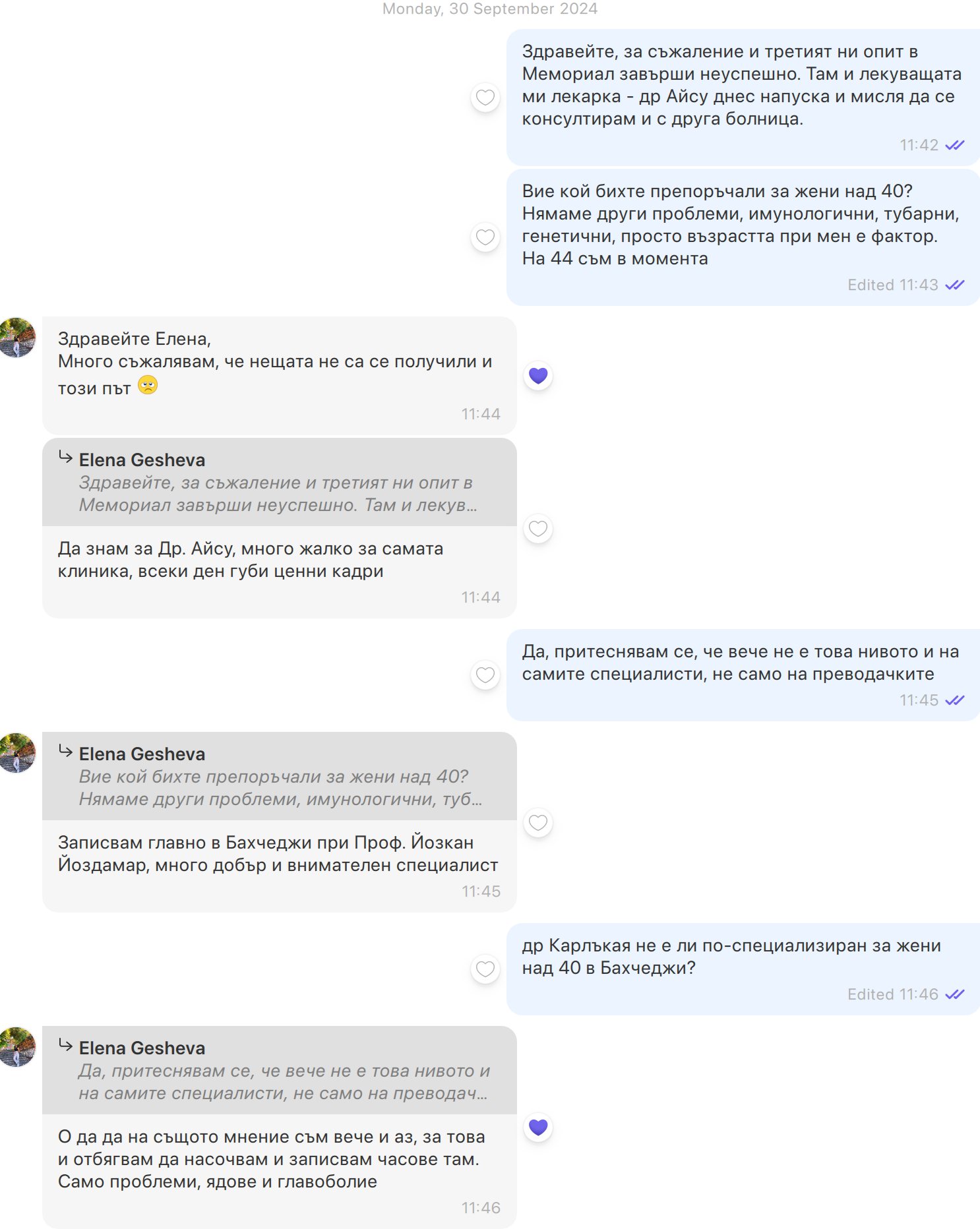This screenshot has height=1229, width=980.
Task: Click Edited 11:43 label
Action: (x=892, y=285)
